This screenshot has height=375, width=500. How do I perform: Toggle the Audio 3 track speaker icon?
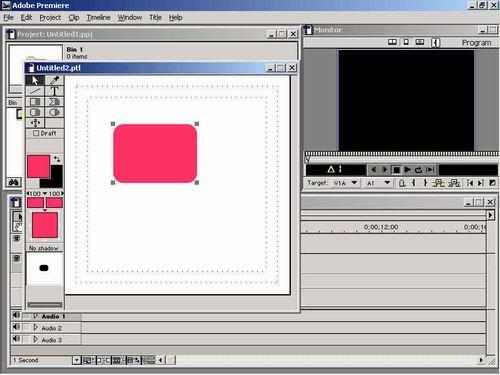pos(16,339)
